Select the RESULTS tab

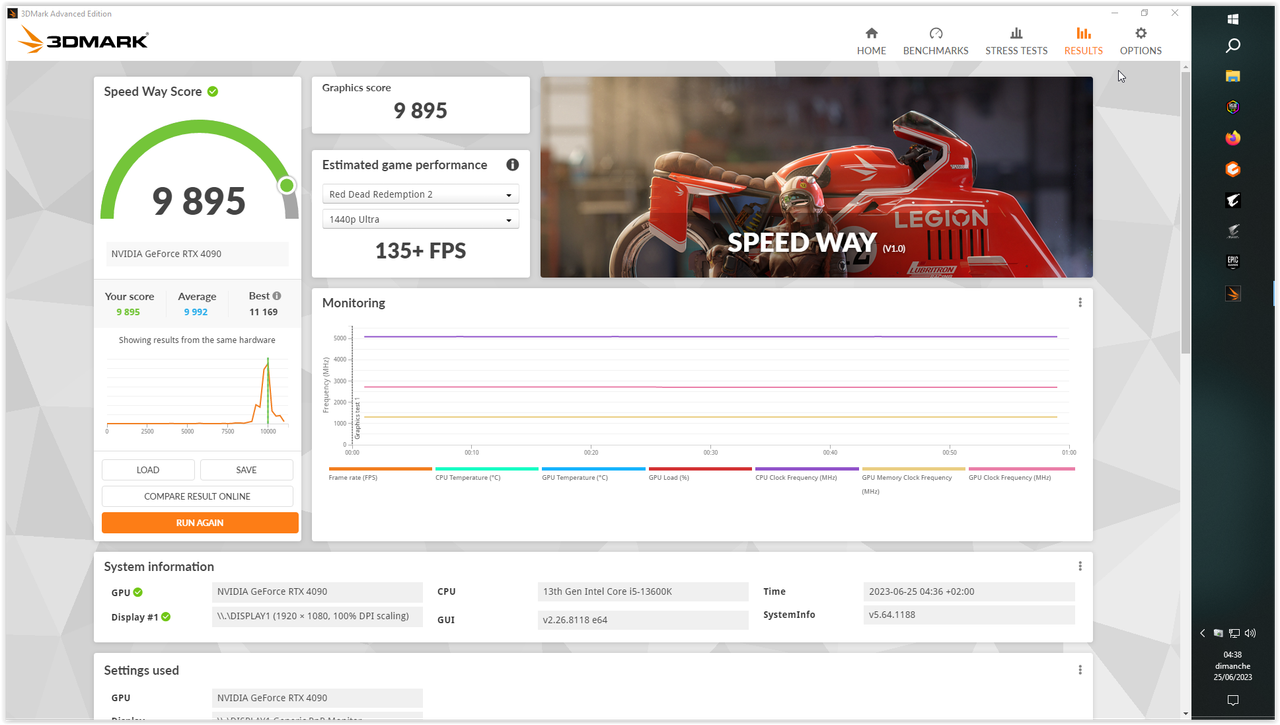[1083, 41]
